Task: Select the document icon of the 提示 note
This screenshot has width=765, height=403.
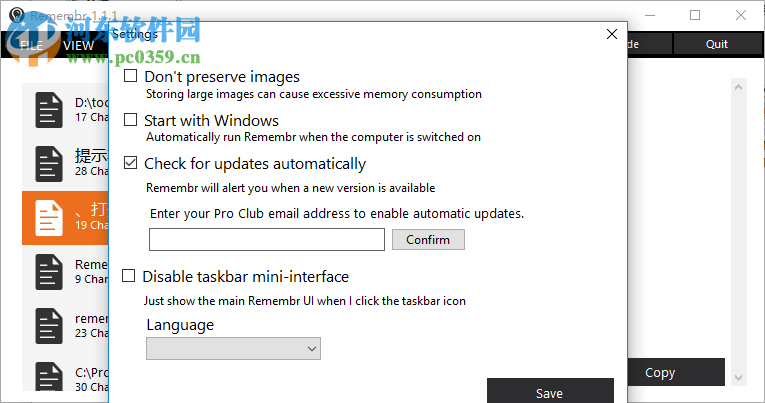Action: pyautogui.click(x=49, y=163)
